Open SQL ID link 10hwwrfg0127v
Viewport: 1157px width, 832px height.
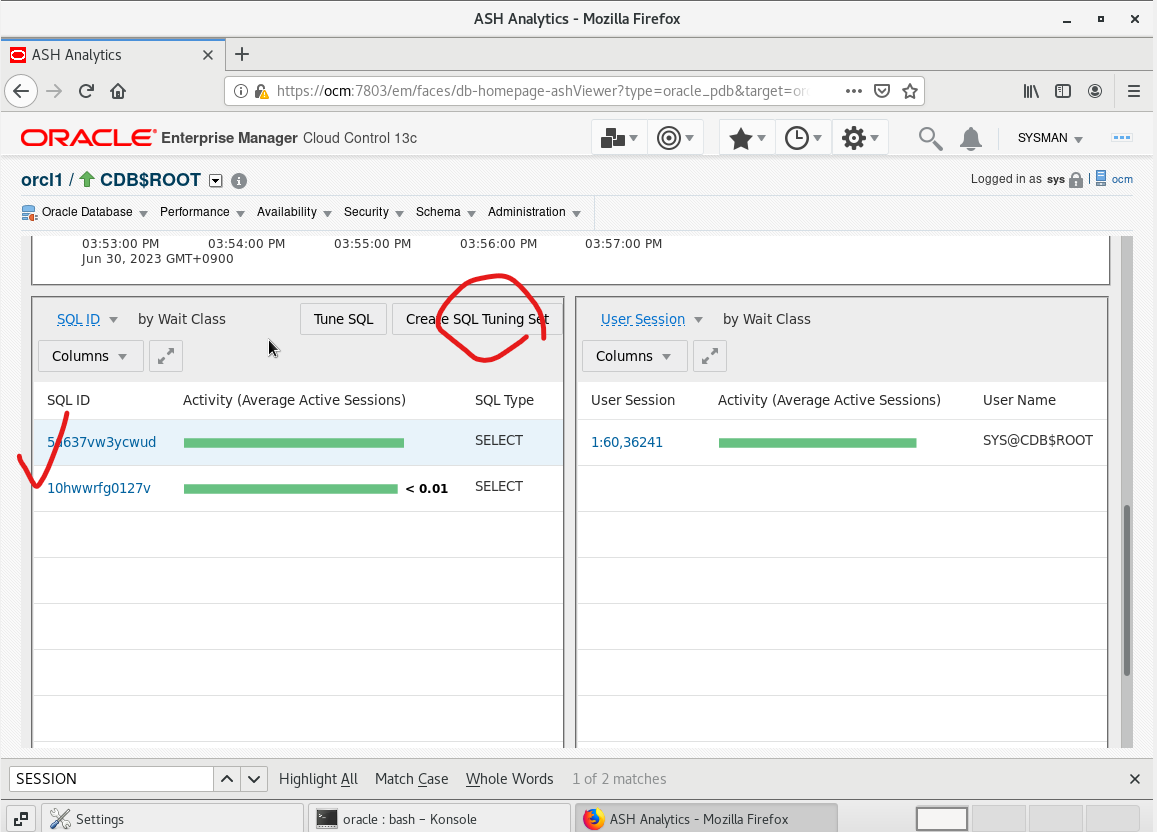[x=99, y=488]
